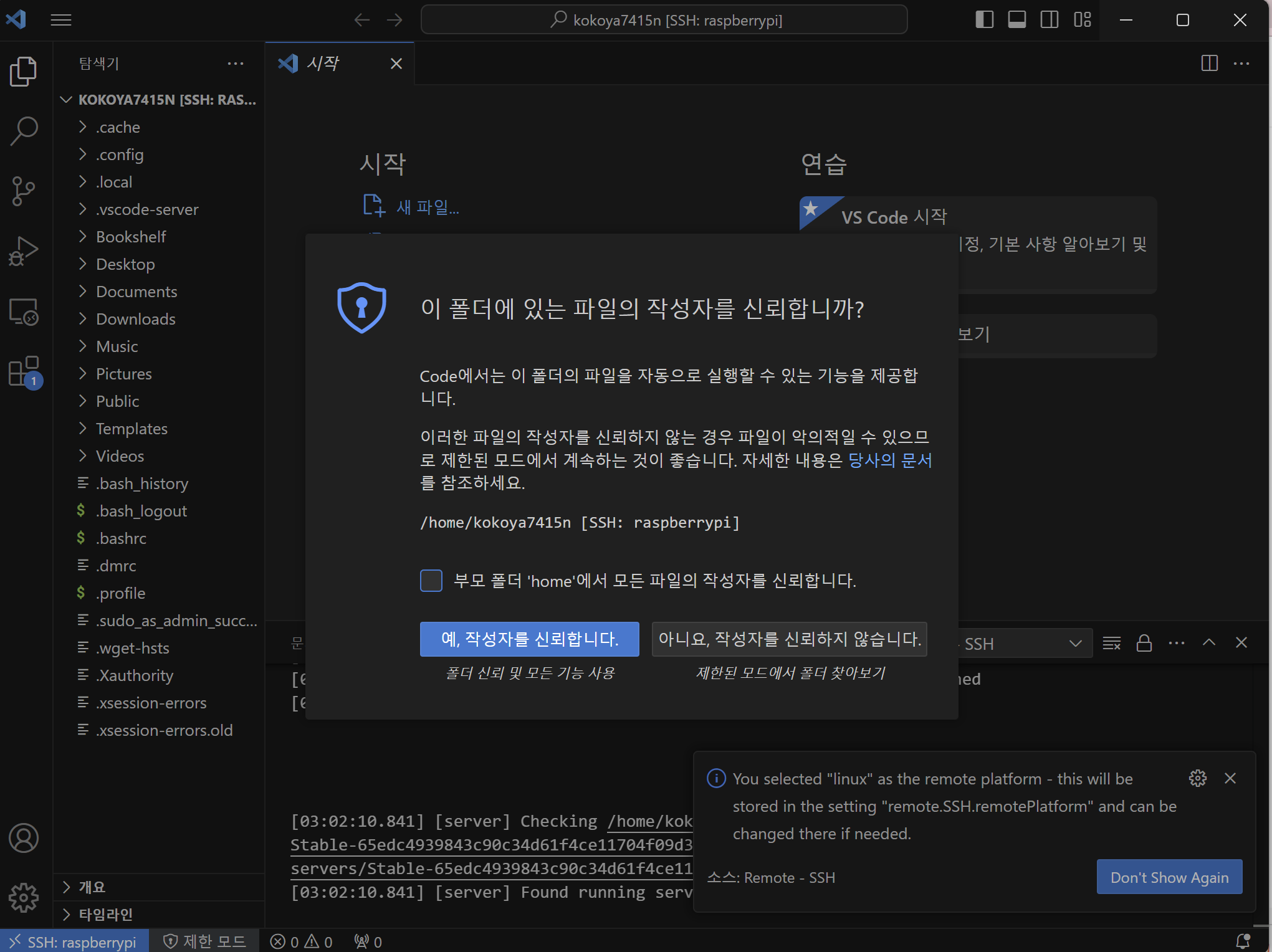Open the Explorer view in activity bar
The height and width of the screenshot is (952, 1272).
(24, 71)
